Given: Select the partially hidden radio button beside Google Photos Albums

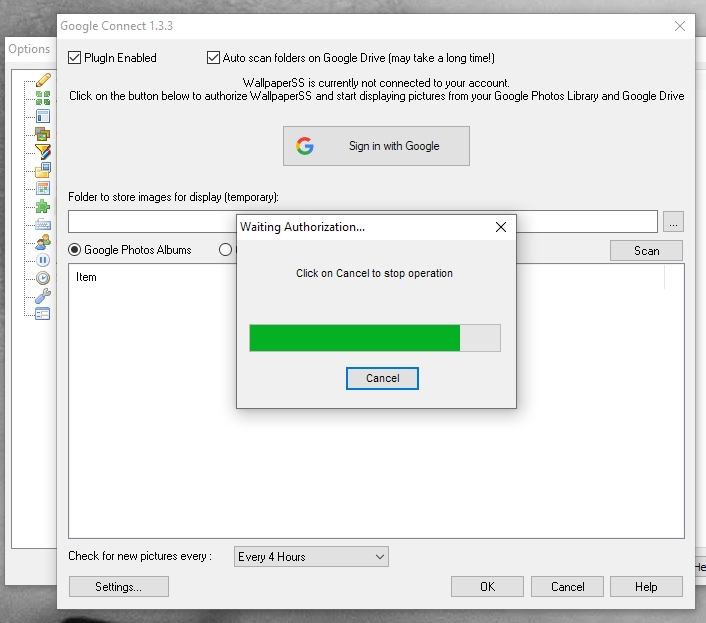Looking at the screenshot, I should point(225,250).
